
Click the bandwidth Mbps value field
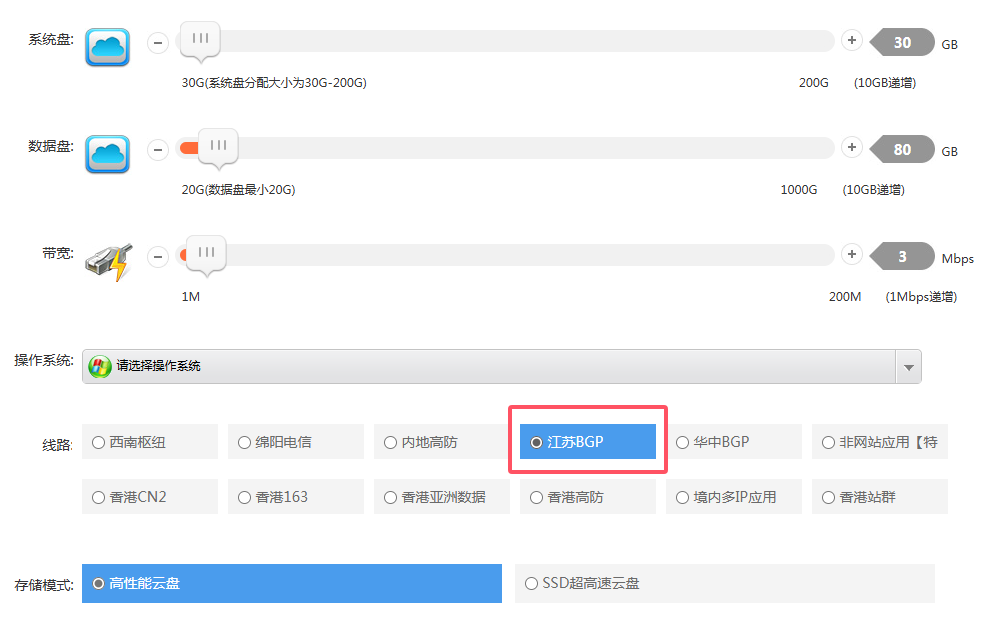[x=903, y=257]
